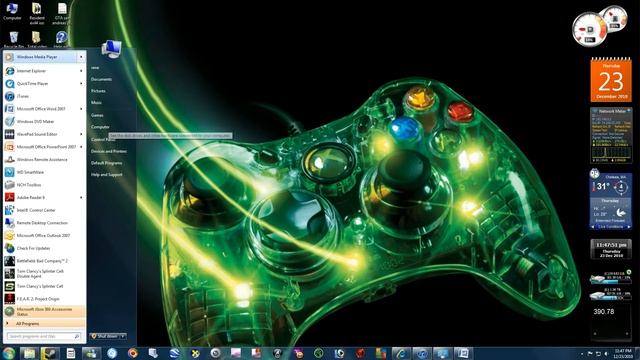Click the user account picture in Start menu
640x360 pixels.
111,49
